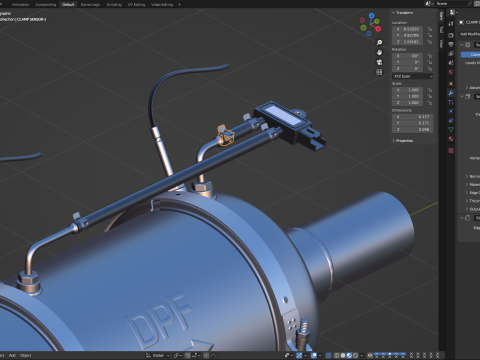Open the Material properties tab icon
The width and height of the screenshot is (480, 360).
pos(451,139)
